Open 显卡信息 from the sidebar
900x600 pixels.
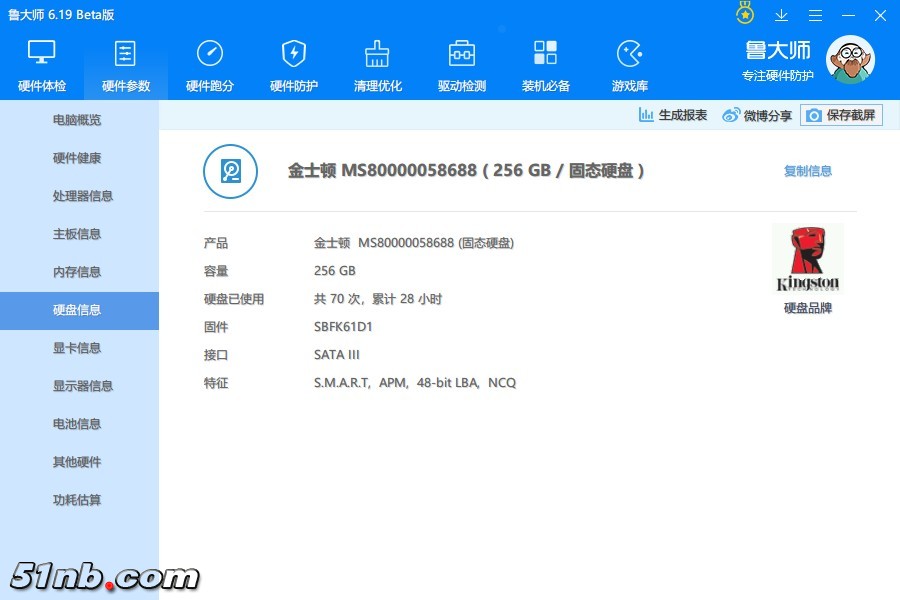tap(78, 348)
